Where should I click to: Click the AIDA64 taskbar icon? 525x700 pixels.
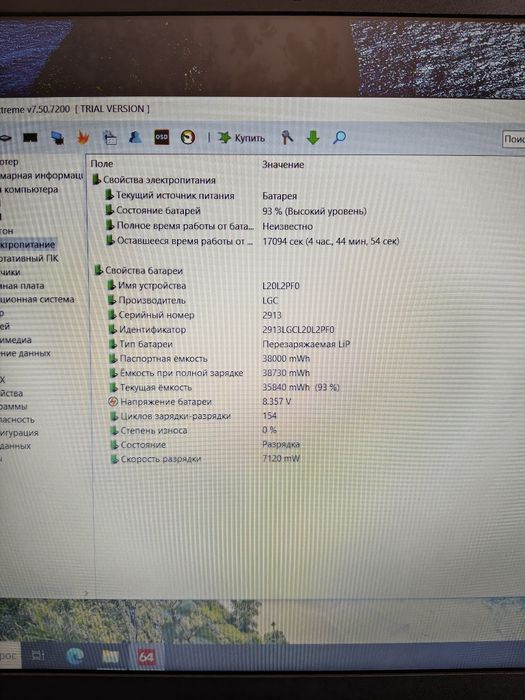146,657
